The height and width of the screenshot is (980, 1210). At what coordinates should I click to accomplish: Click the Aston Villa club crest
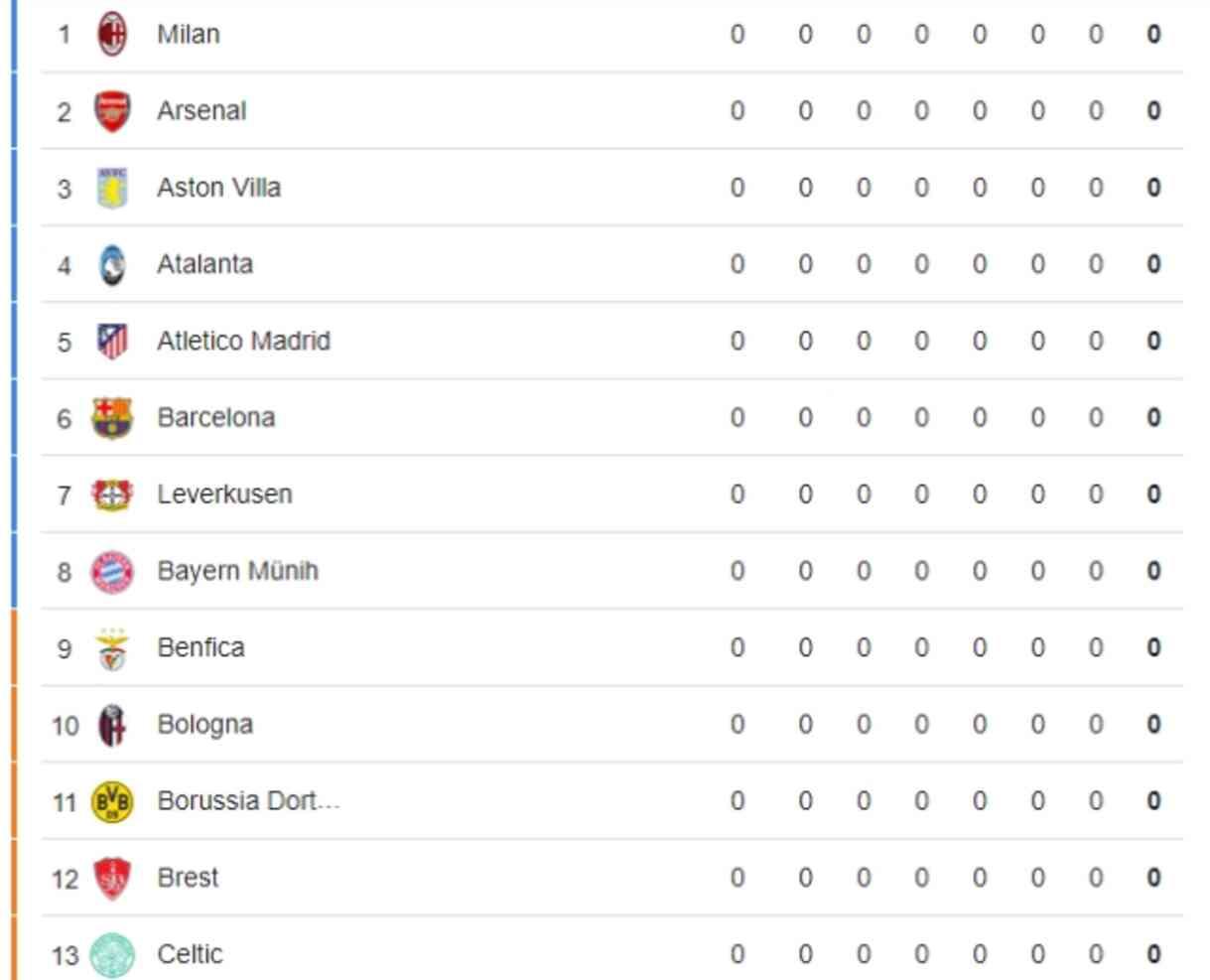(x=112, y=188)
